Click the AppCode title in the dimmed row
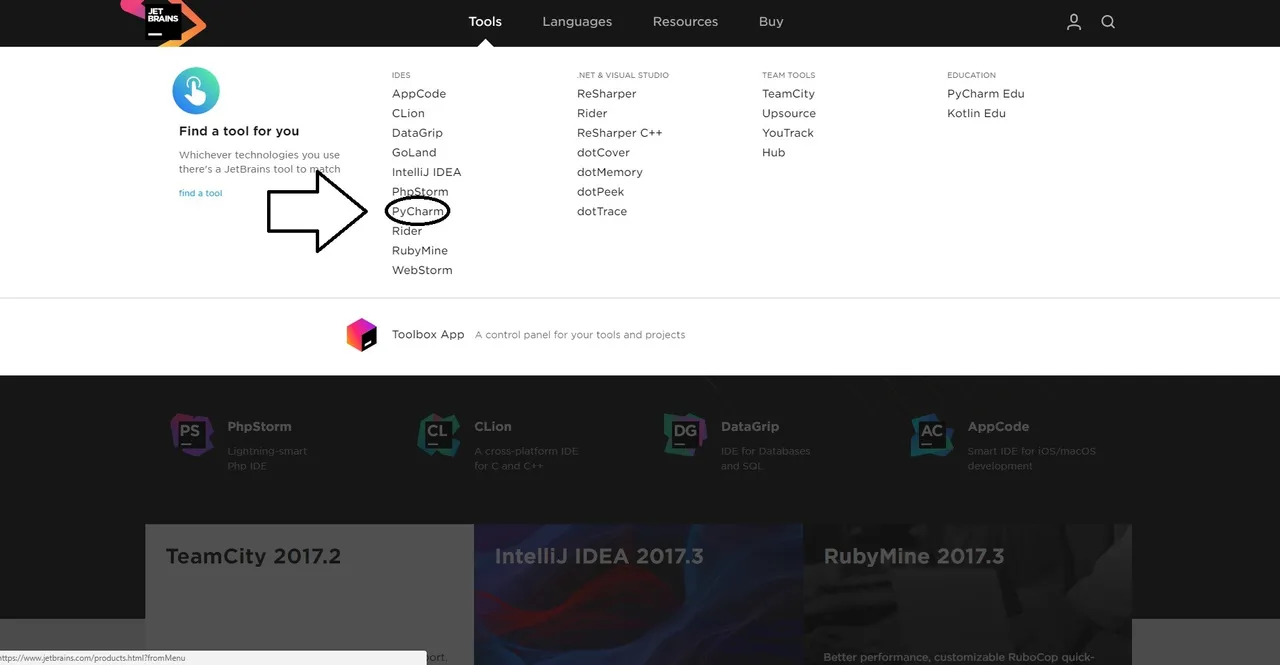The width and height of the screenshot is (1280, 665). (998, 426)
